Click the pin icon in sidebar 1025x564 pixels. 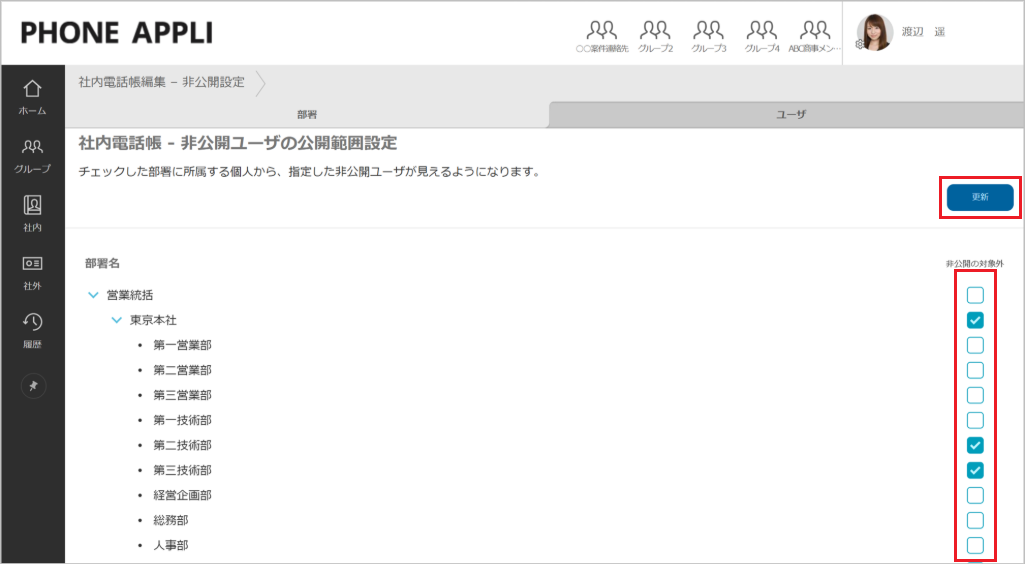33,386
